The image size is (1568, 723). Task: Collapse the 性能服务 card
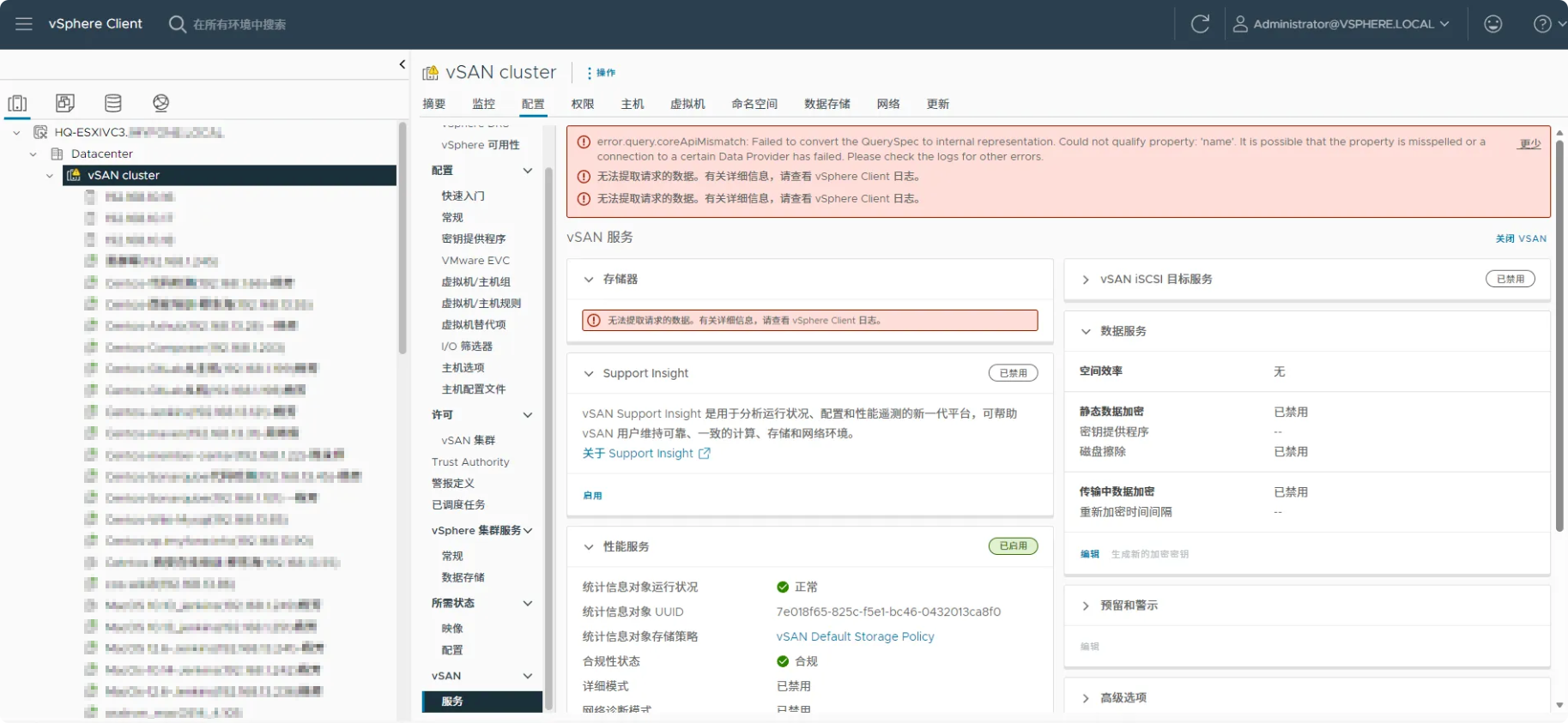point(589,547)
